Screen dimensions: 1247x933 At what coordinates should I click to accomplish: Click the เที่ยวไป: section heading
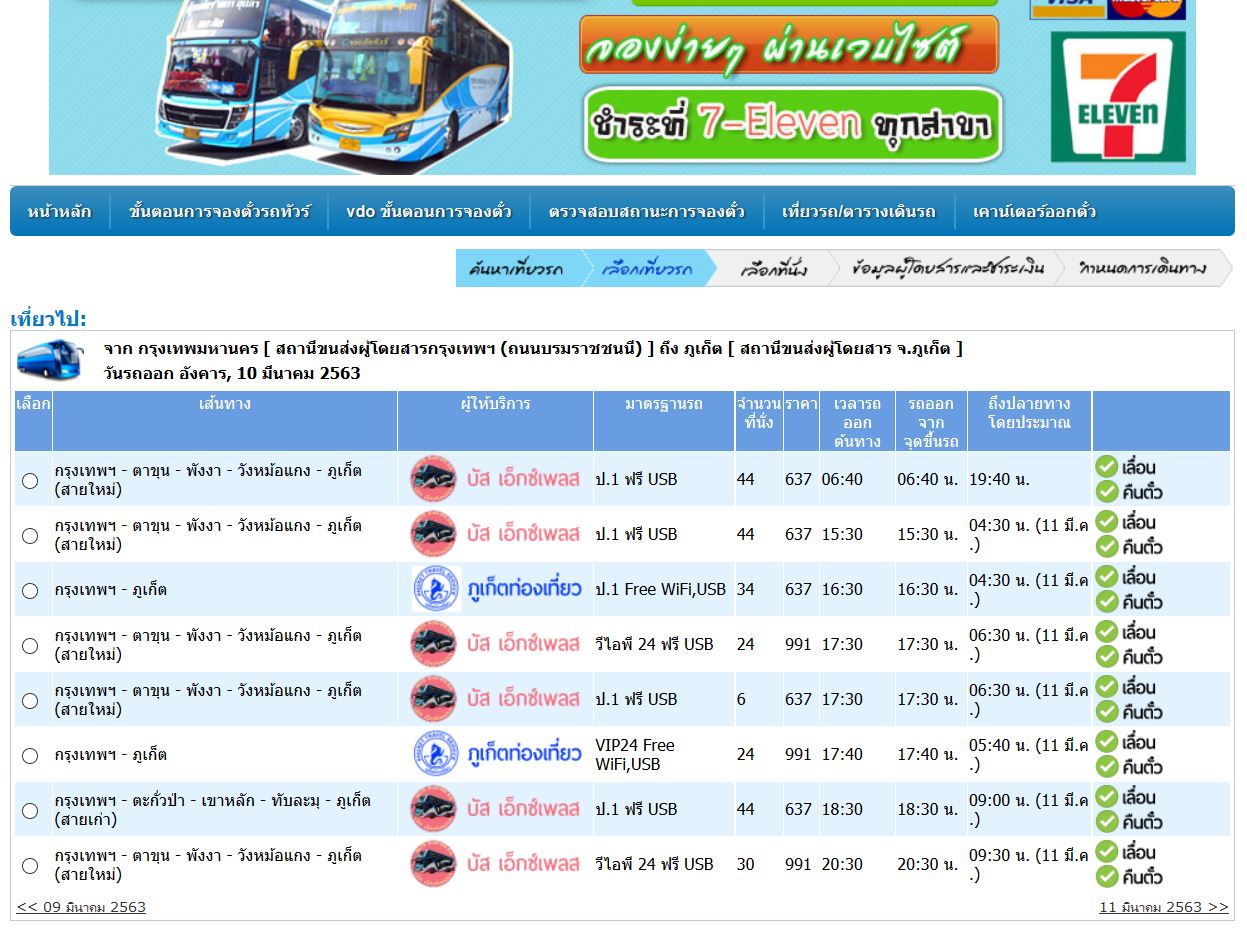pyautogui.click(x=49, y=319)
